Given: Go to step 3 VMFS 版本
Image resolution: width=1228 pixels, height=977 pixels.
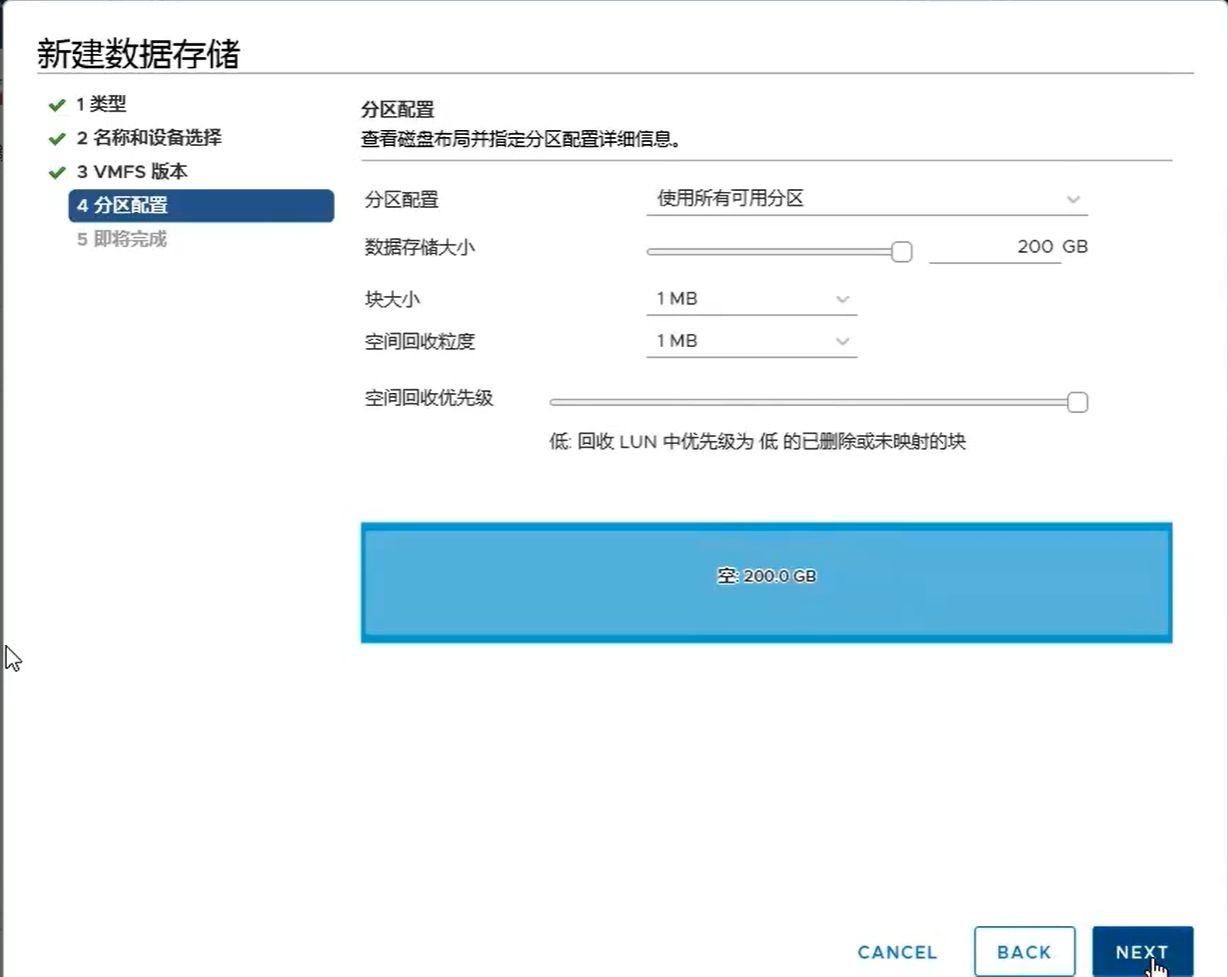Looking at the screenshot, I should click(x=132, y=172).
